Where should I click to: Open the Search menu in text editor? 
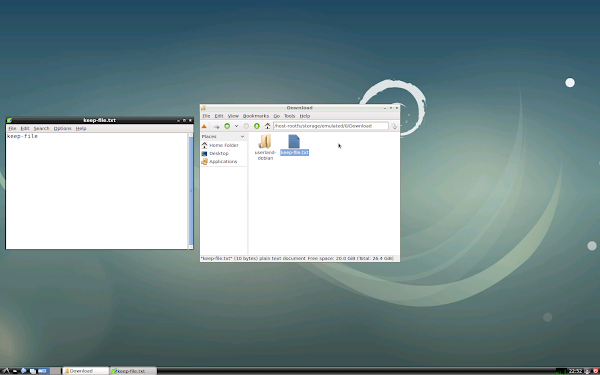[41, 129]
